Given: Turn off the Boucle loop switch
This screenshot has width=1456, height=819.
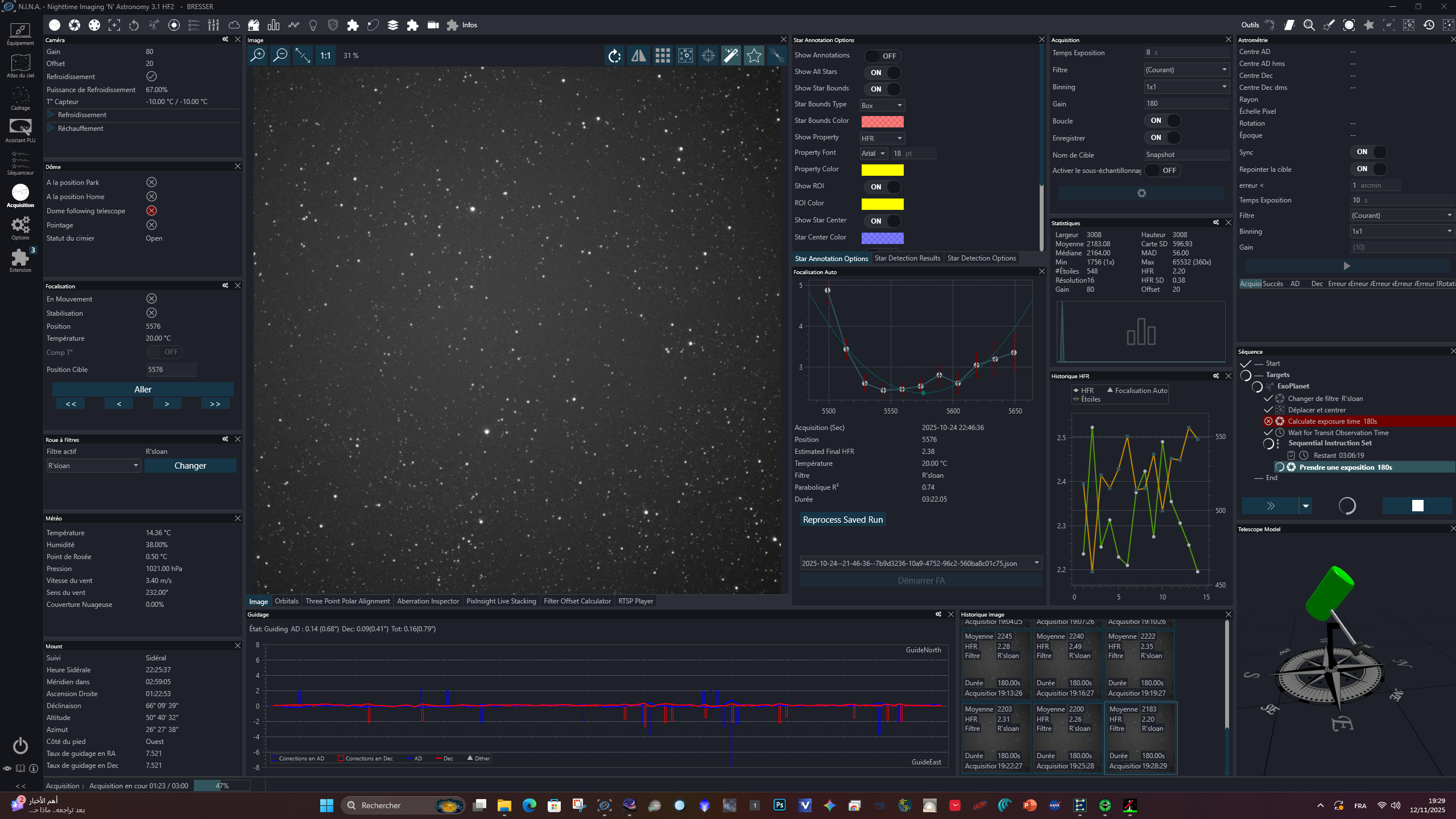Looking at the screenshot, I should pyautogui.click(x=1163, y=121).
